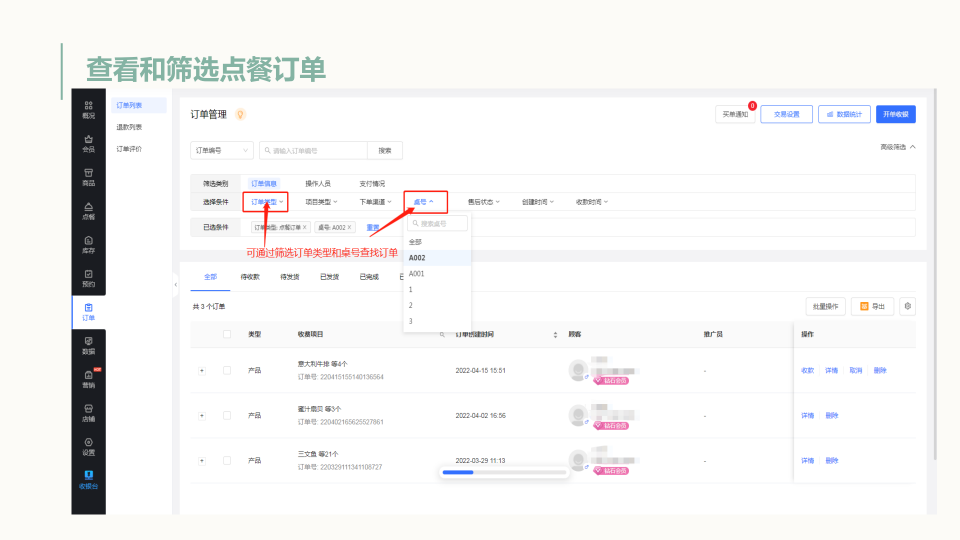Open the 数据 data sidebar icon

[88, 346]
